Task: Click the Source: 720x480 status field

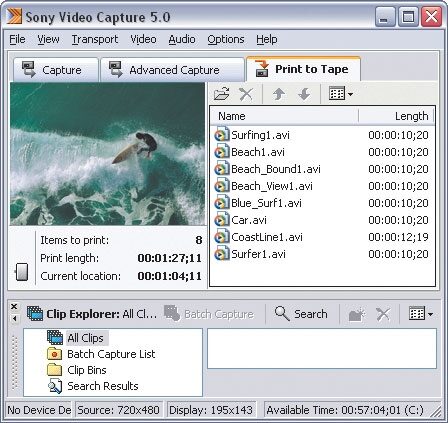Action: 119,410
